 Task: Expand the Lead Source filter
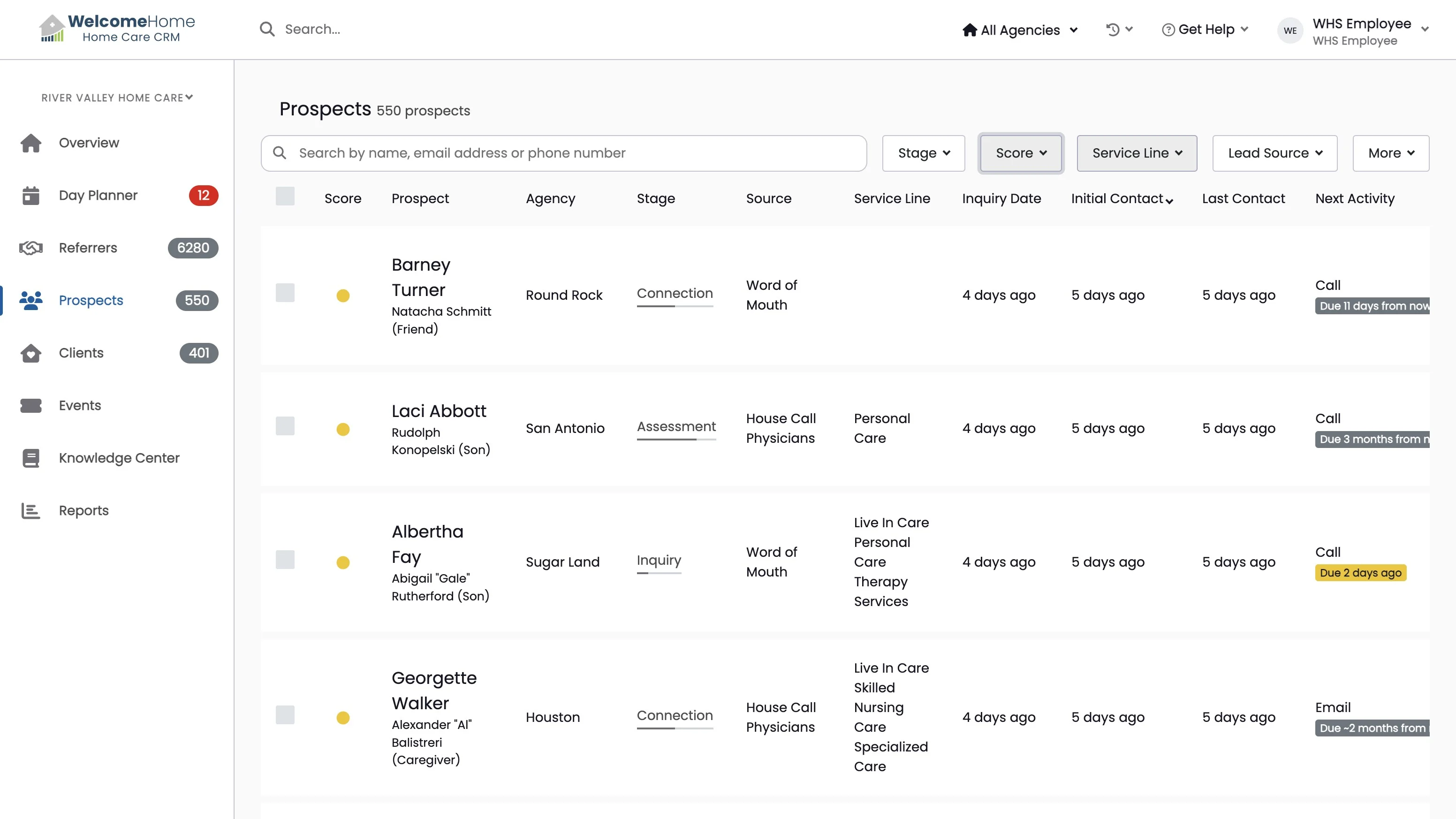coord(1274,153)
